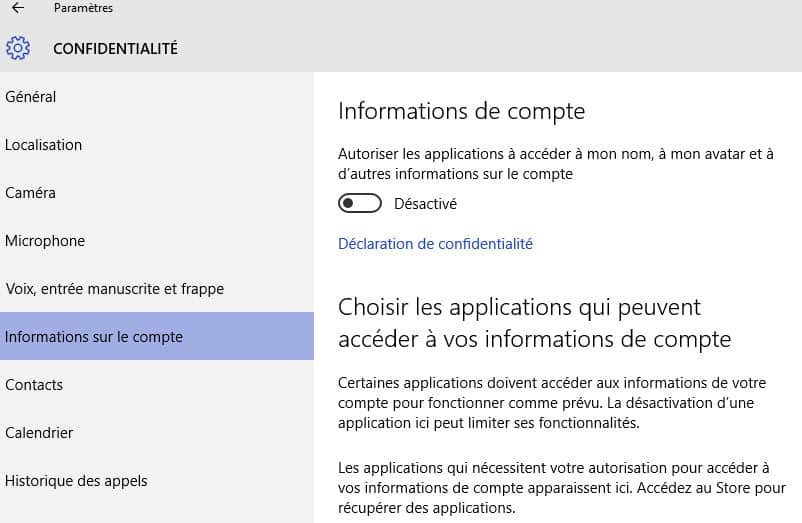802x523 pixels.
Task: Click the settings gear icon
Action: coord(18,48)
